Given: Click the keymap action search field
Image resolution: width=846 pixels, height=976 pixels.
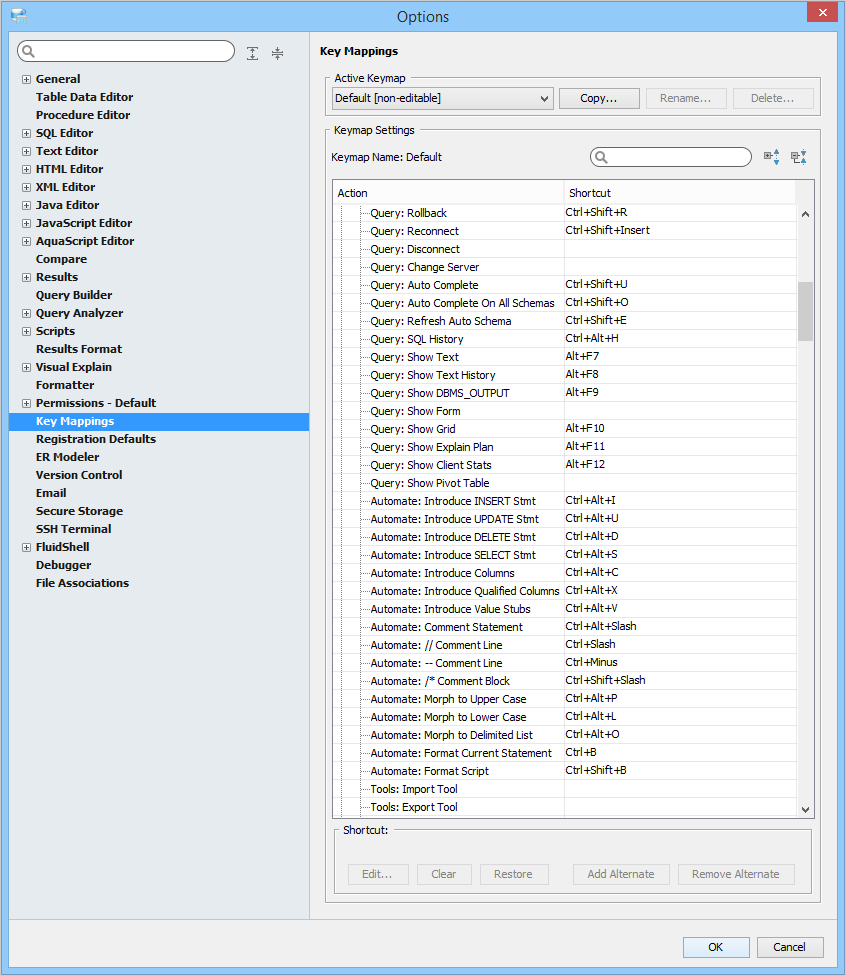Looking at the screenshot, I should click(671, 157).
